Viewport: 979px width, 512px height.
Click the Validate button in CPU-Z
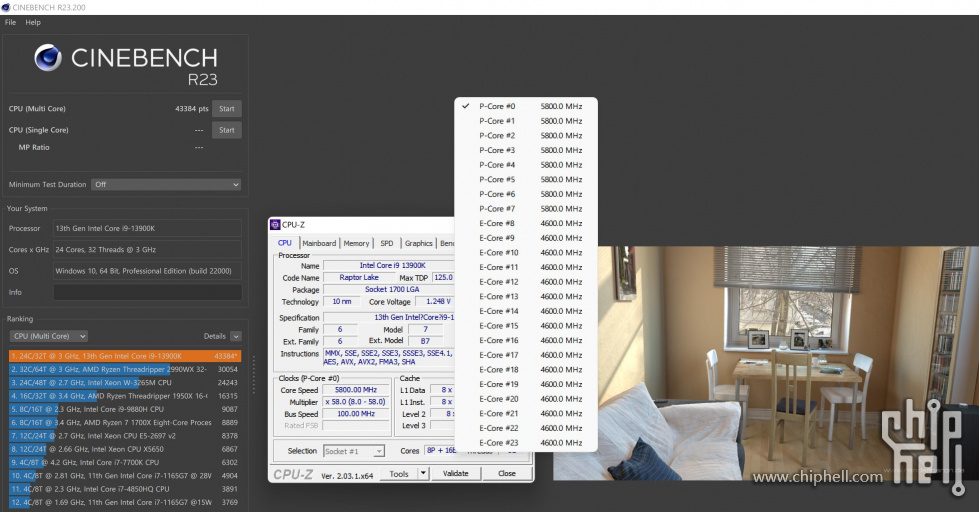(x=456, y=474)
